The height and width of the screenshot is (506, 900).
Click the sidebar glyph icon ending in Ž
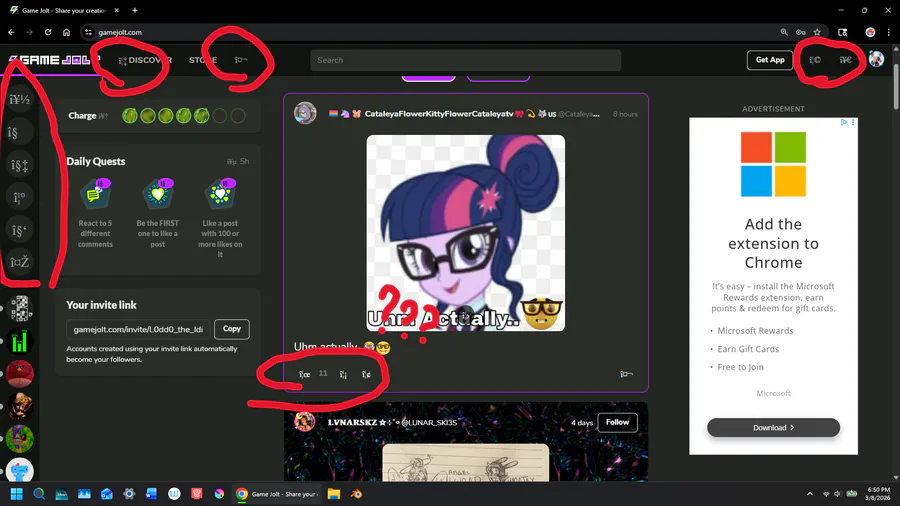20,262
